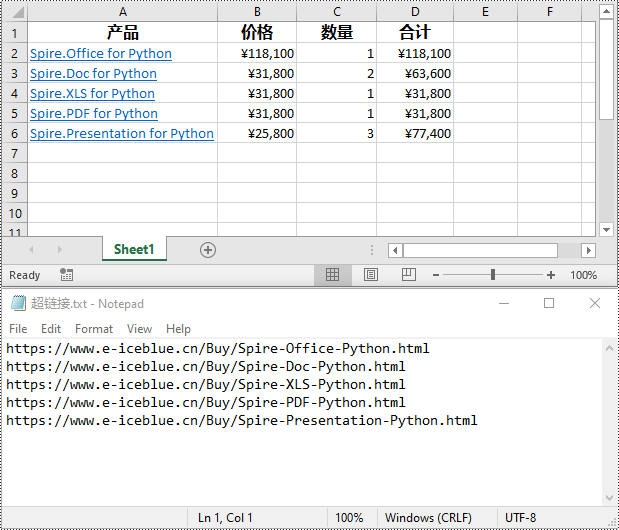The height and width of the screenshot is (530, 619).
Task: Select row 7 header
Action: (15, 153)
